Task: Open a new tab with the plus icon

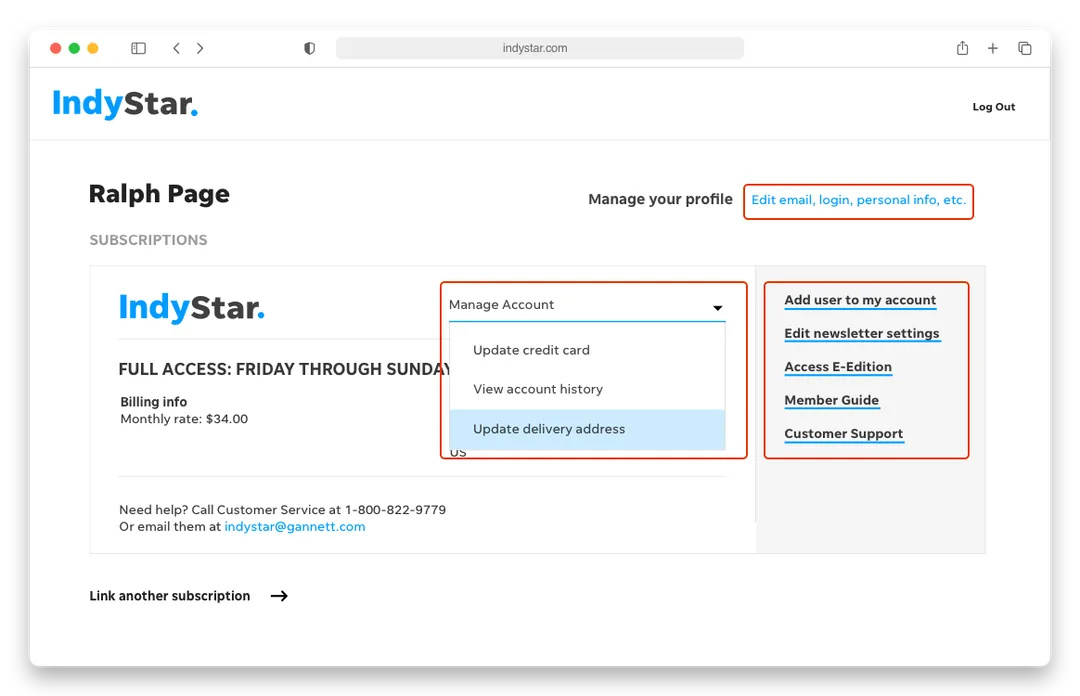Action: tap(993, 48)
